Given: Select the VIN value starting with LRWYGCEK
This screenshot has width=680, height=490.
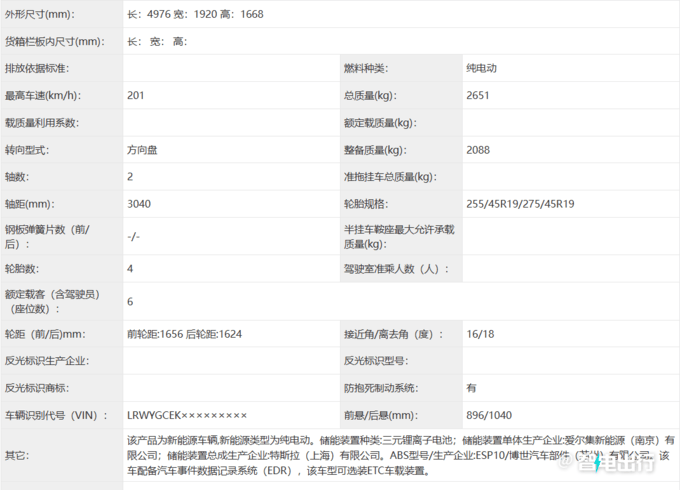Looking at the screenshot, I should [187, 415].
